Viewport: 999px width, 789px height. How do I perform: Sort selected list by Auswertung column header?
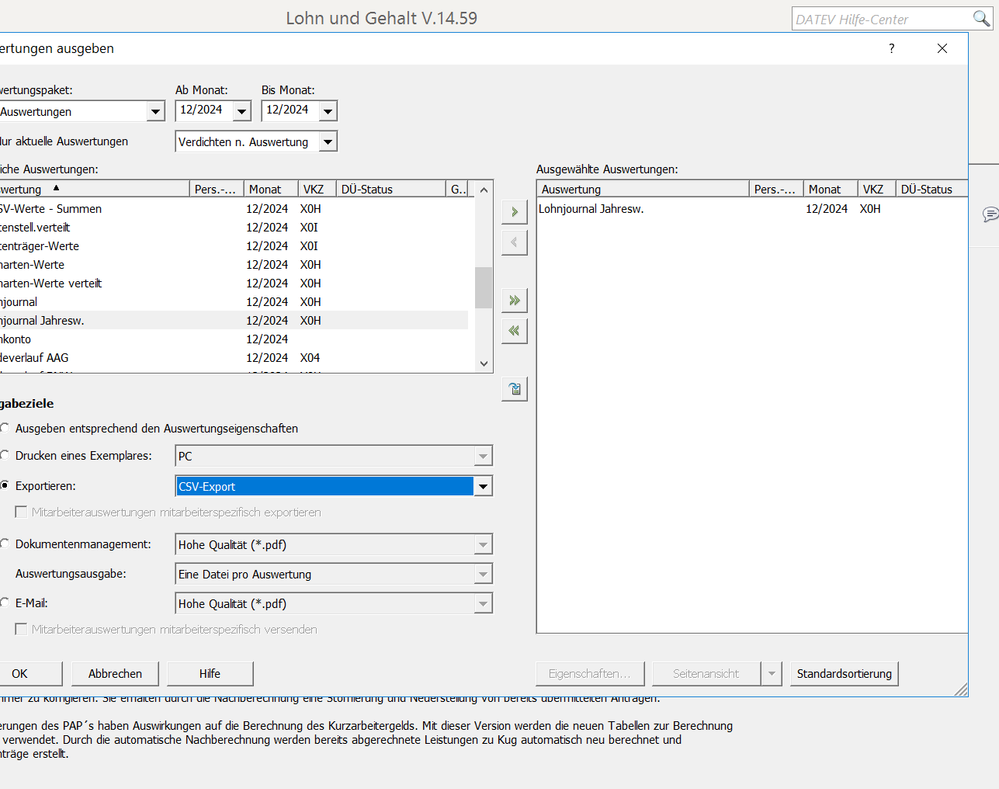click(643, 189)
